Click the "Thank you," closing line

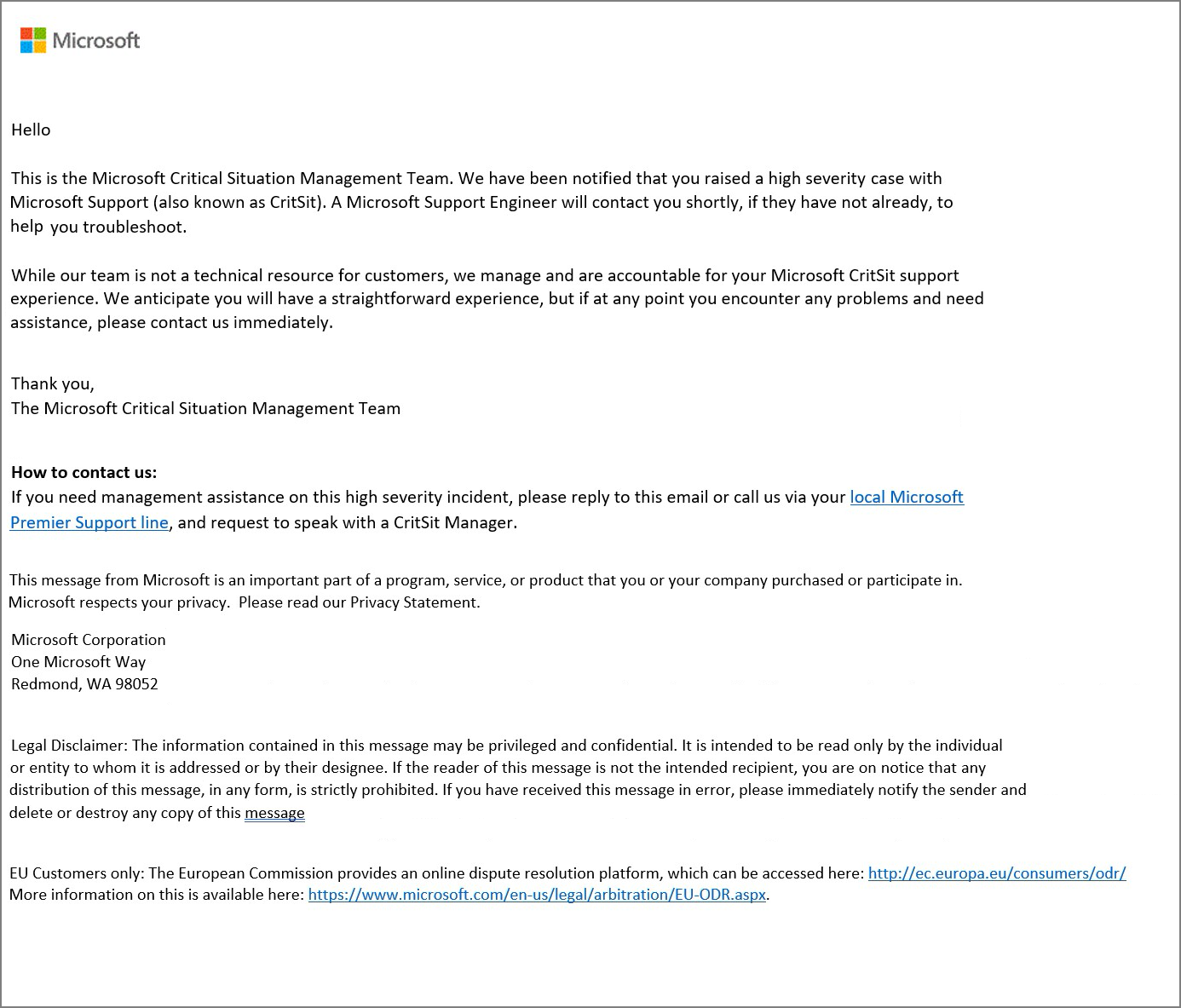[52, 383]
